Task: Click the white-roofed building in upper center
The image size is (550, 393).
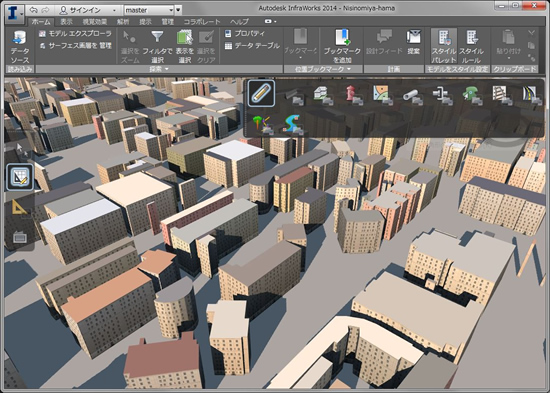Action: pyautogui.click(x=234, y=163)
